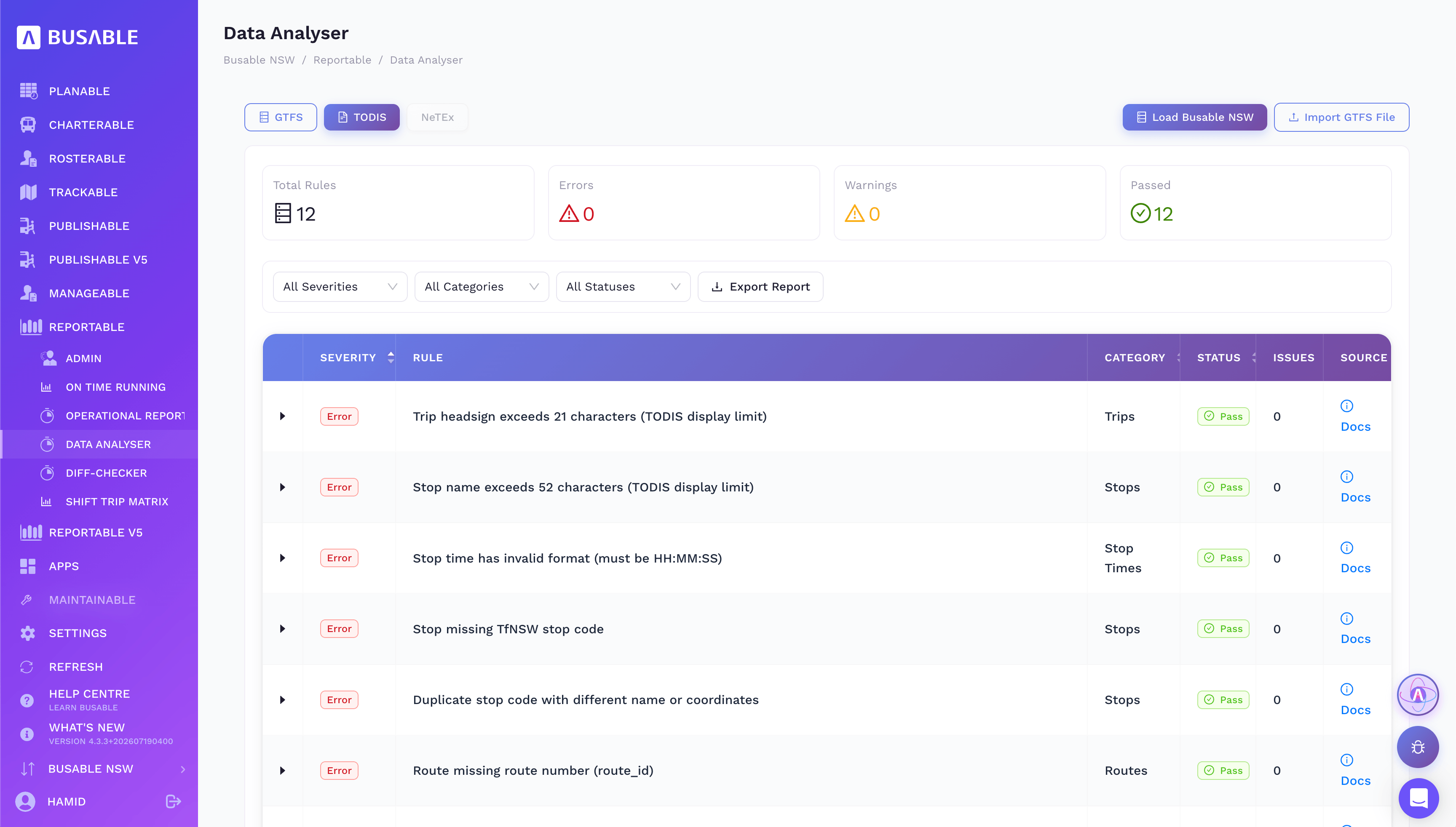Screen dimensions: 1456x827
Task: Click Import GTFS File button
Action: coord(1341,117)
